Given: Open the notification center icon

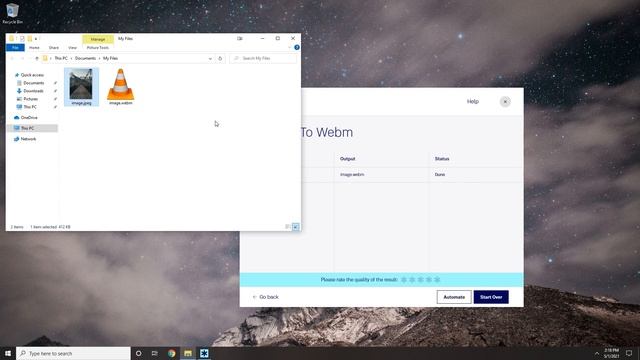Looking at the screenshot, I should click(629, 353).
